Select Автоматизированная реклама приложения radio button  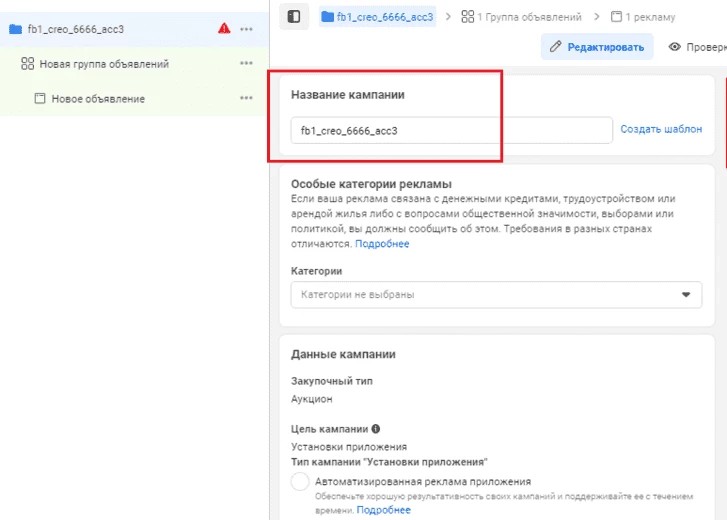(300, 481)
